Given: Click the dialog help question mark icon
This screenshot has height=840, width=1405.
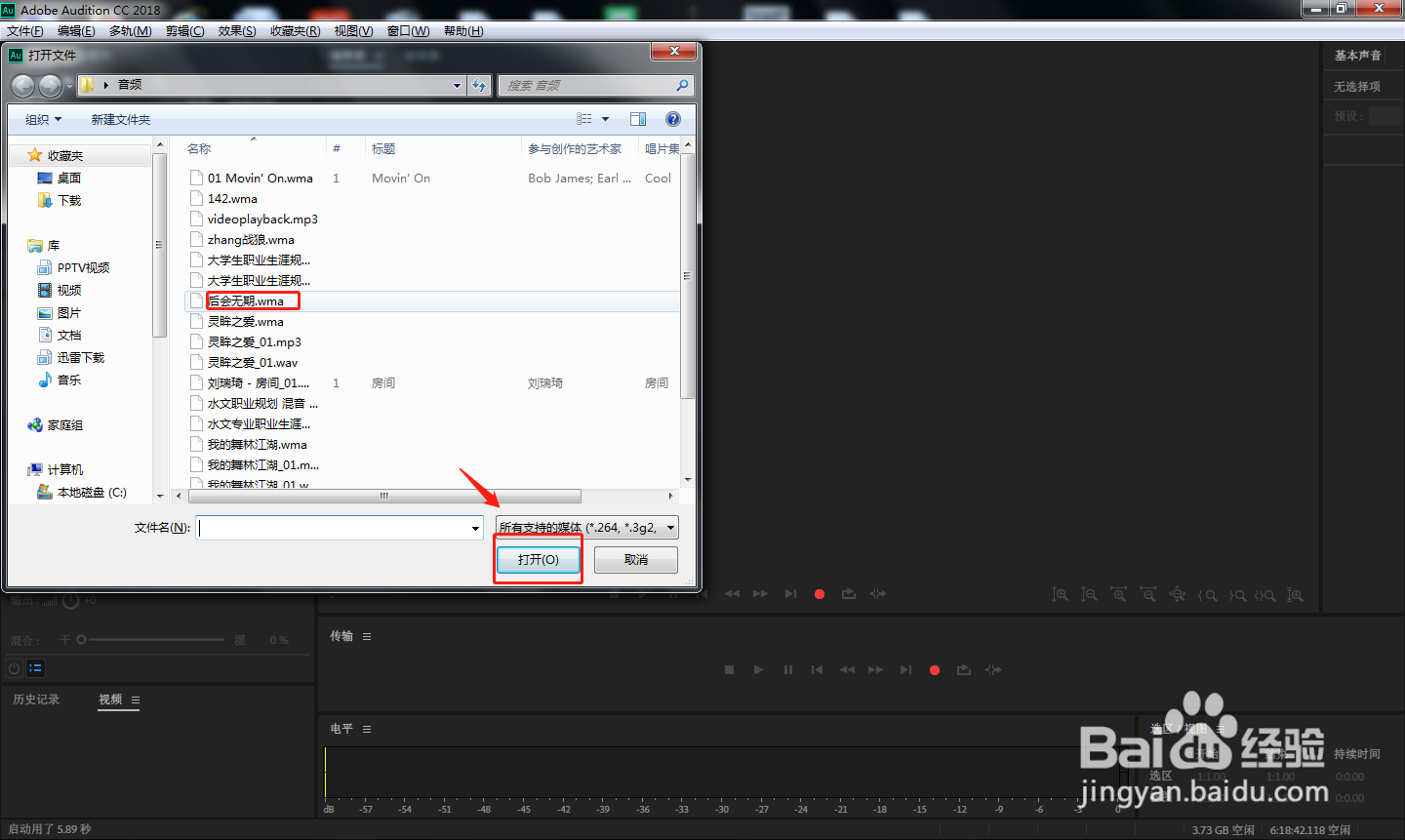Looking at the screenshot, I should (673, 119).
